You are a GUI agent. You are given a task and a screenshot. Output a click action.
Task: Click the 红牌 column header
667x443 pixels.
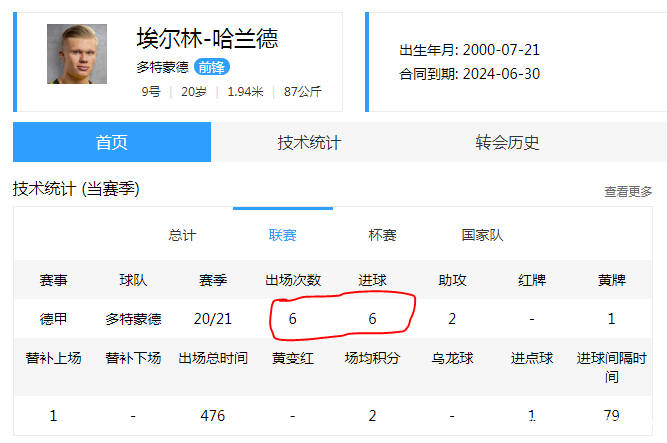(x=532, y=280)
